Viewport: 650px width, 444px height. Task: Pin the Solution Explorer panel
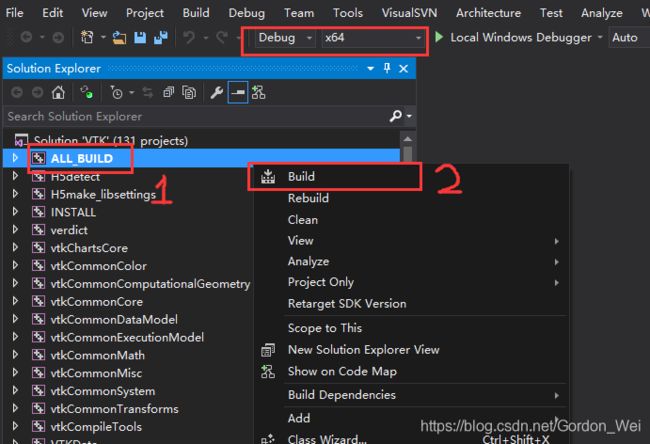(387, 68)
